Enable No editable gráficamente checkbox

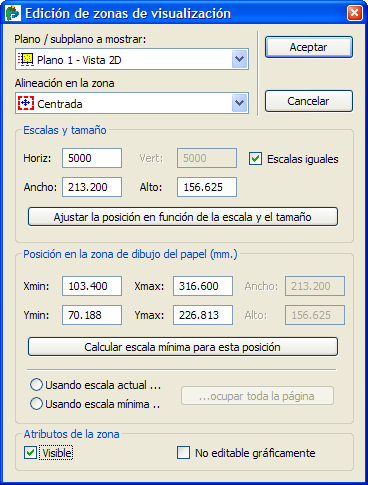(183, 453)
